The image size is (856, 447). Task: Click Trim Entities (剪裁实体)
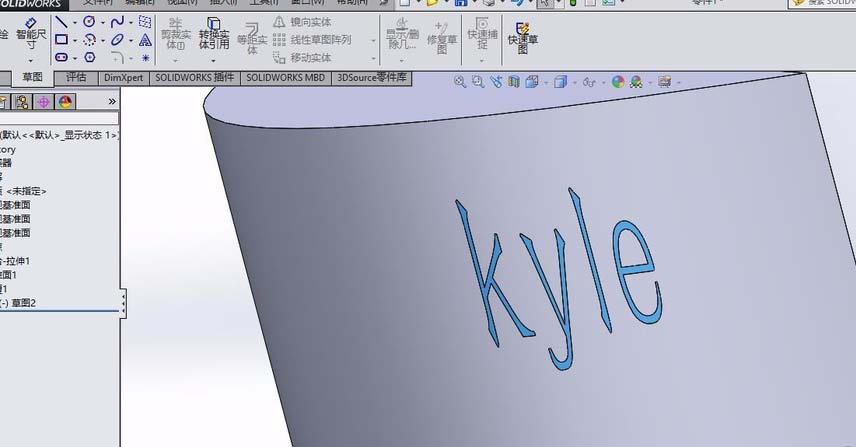pos(176,34)
